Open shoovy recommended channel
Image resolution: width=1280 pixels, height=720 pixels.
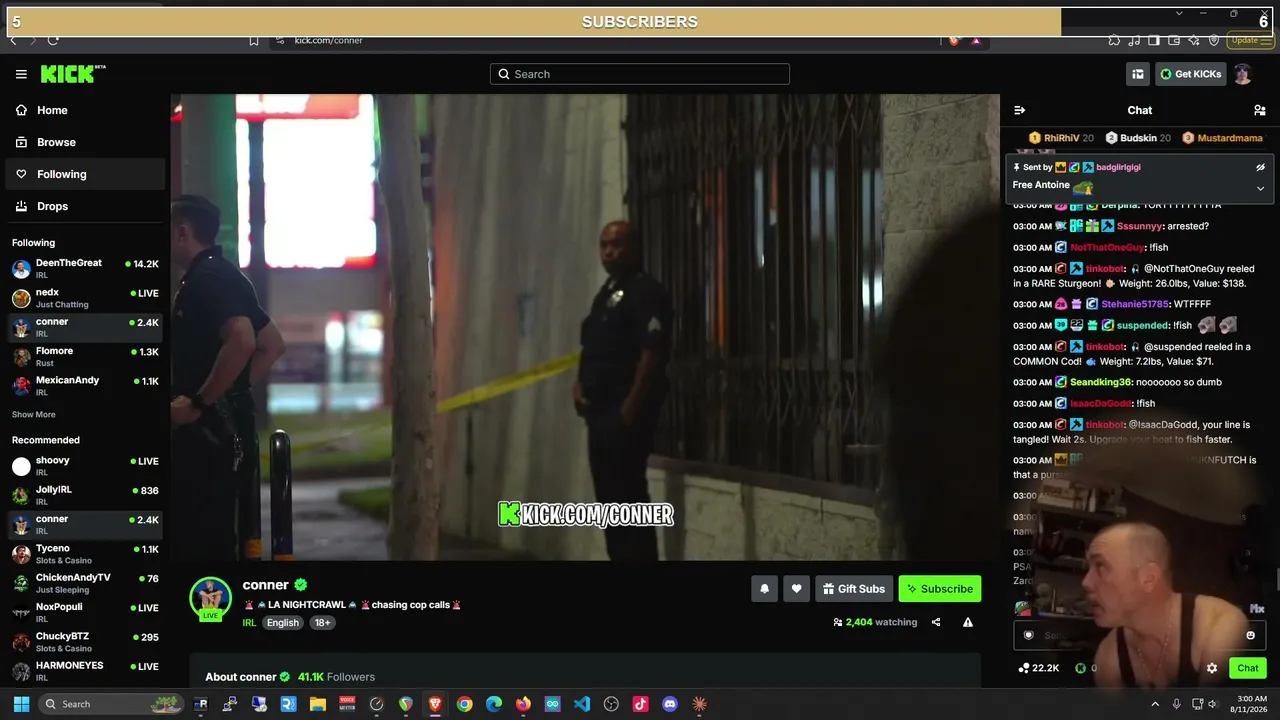[84, 466]
